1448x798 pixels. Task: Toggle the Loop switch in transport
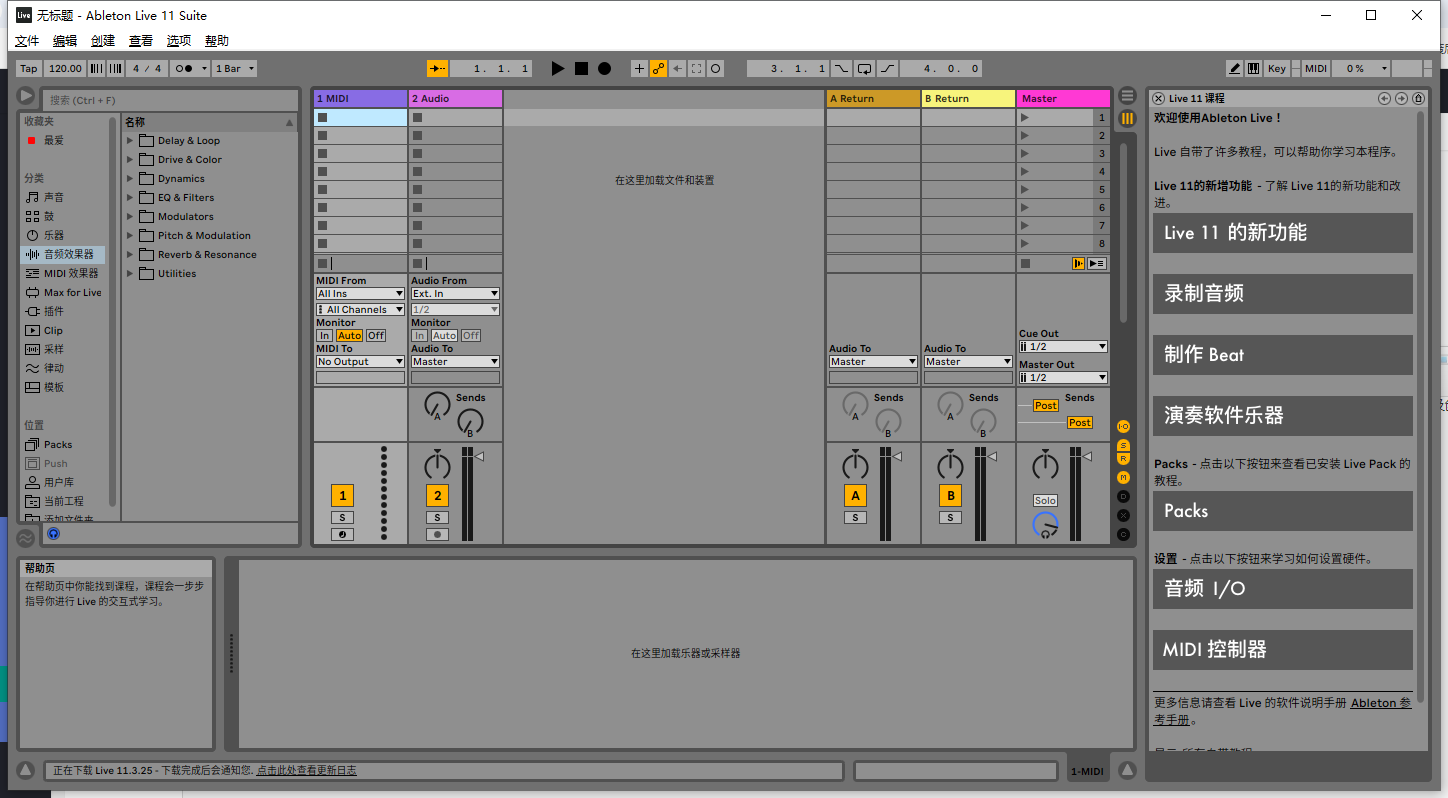pos(864,68)
